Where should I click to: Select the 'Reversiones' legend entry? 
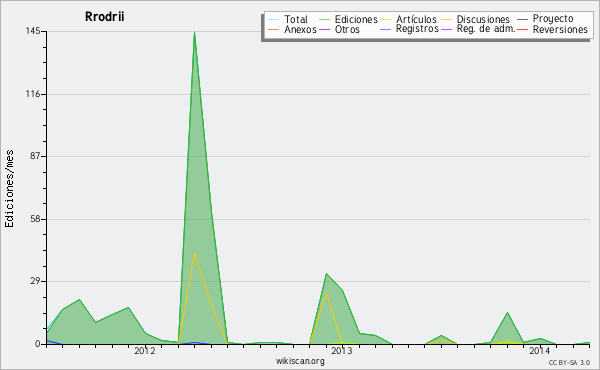560,29
